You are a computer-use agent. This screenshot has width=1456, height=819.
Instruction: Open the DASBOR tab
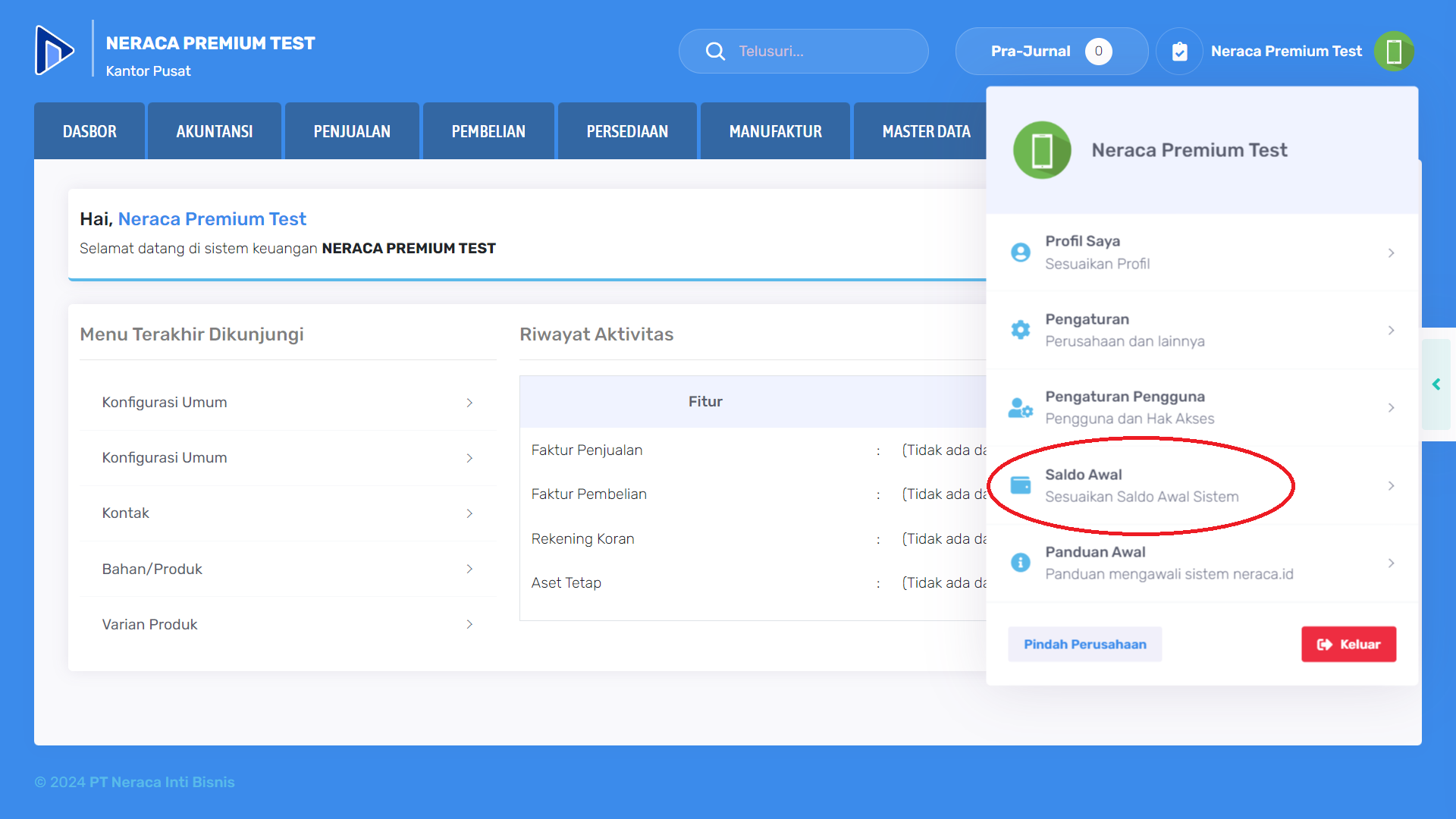pos(89,131)
